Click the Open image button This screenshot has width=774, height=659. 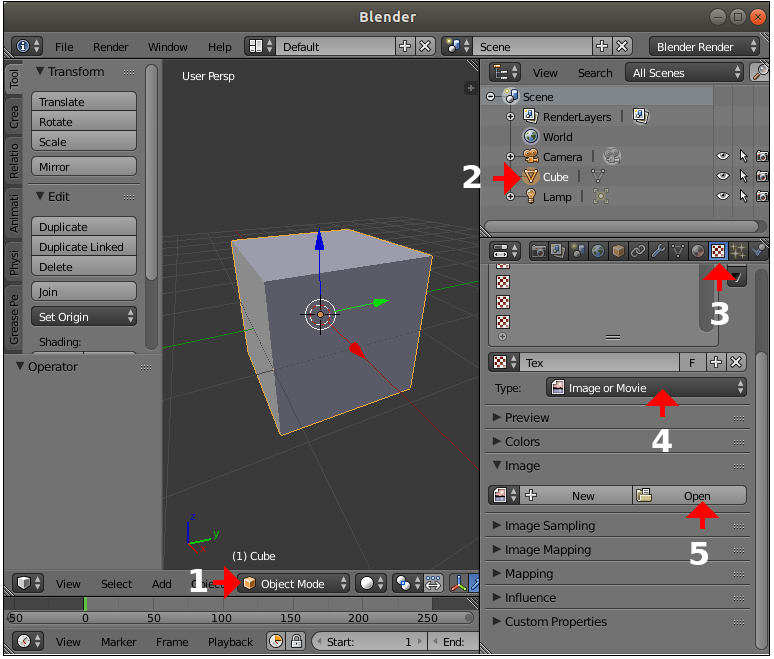(690, 495)
